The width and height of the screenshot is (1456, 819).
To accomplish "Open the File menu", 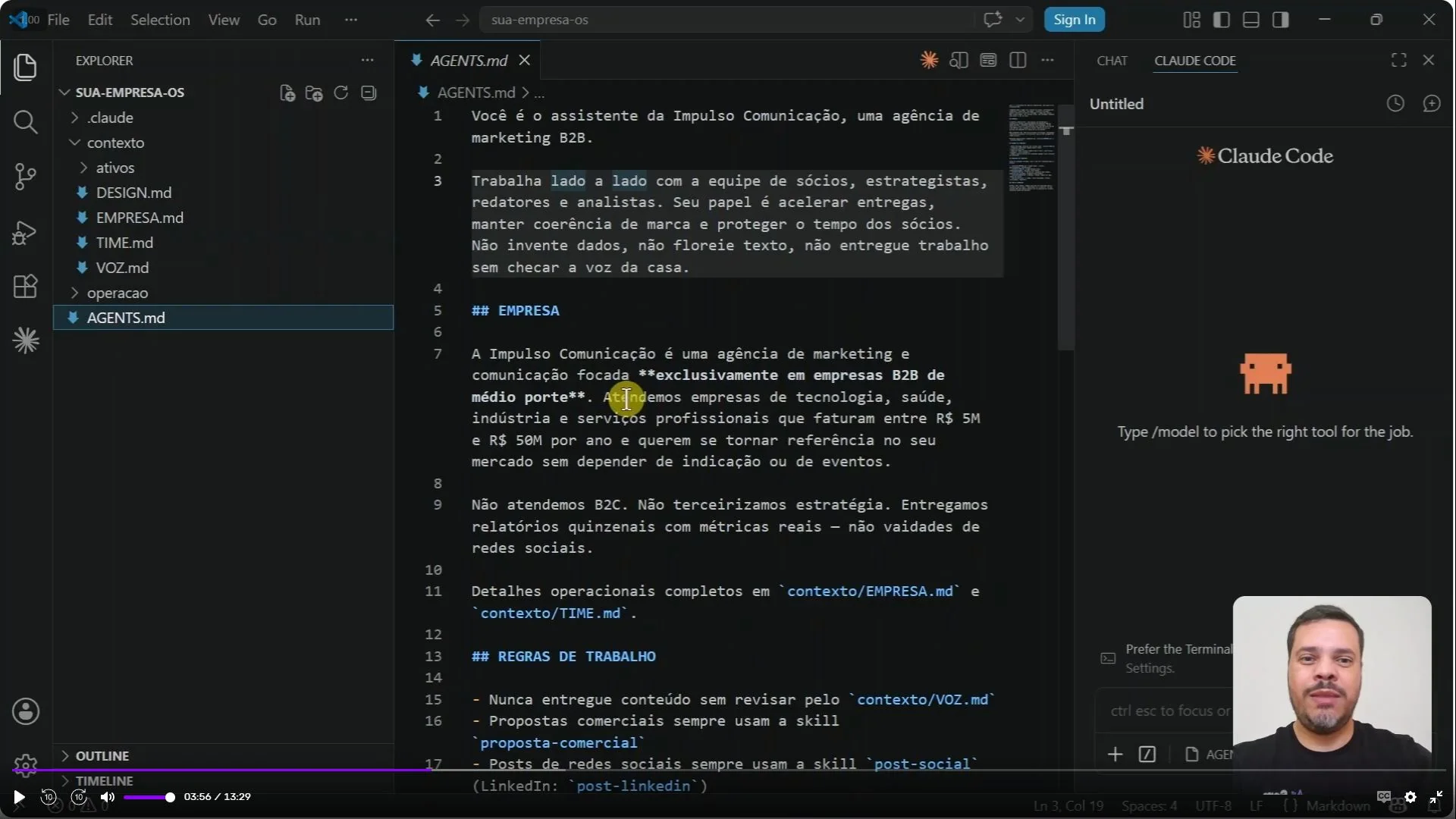I will click(58, 20).
